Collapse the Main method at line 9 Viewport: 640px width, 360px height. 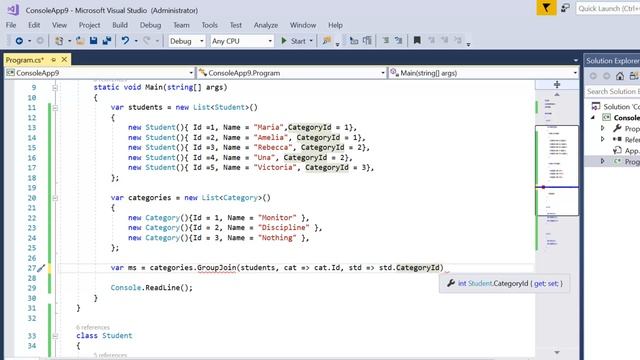coord(55,88)
